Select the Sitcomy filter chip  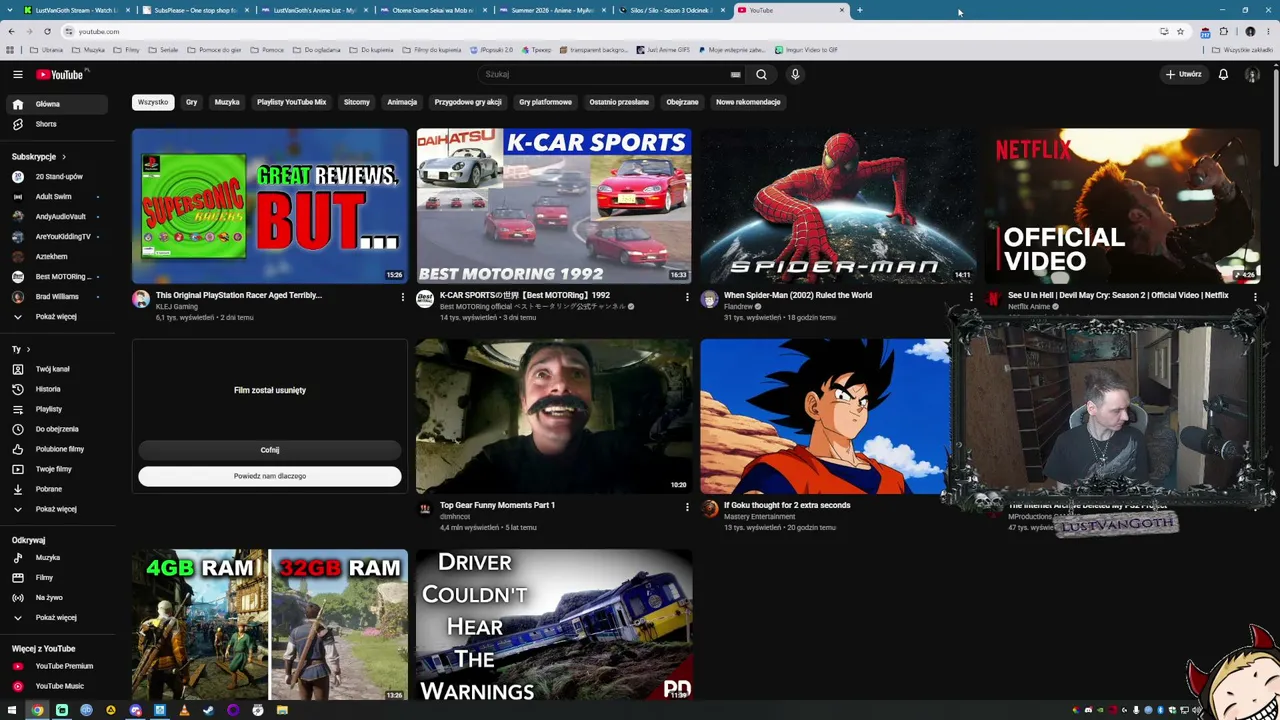coord(357,102)
